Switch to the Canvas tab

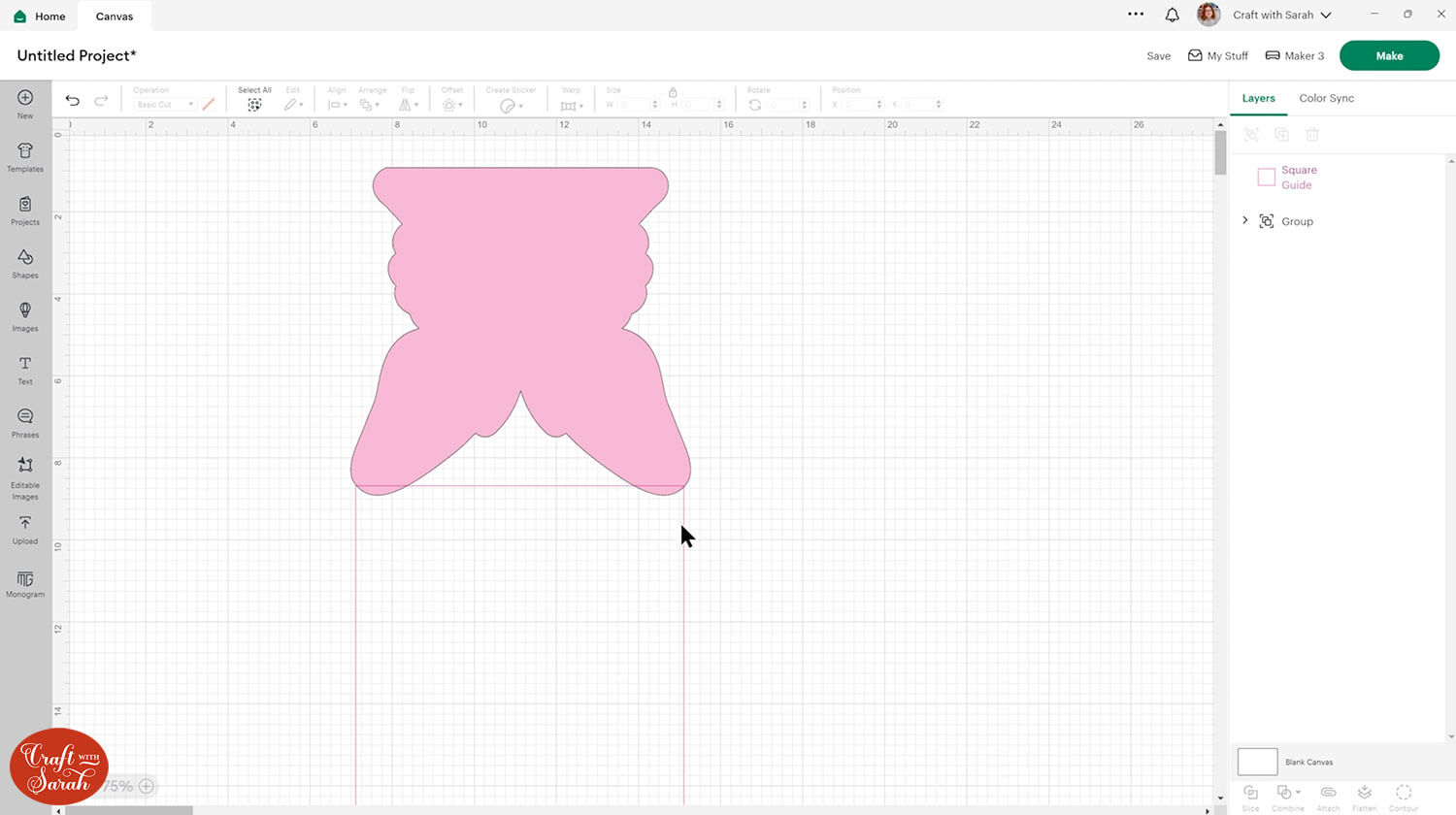point(115,16)
